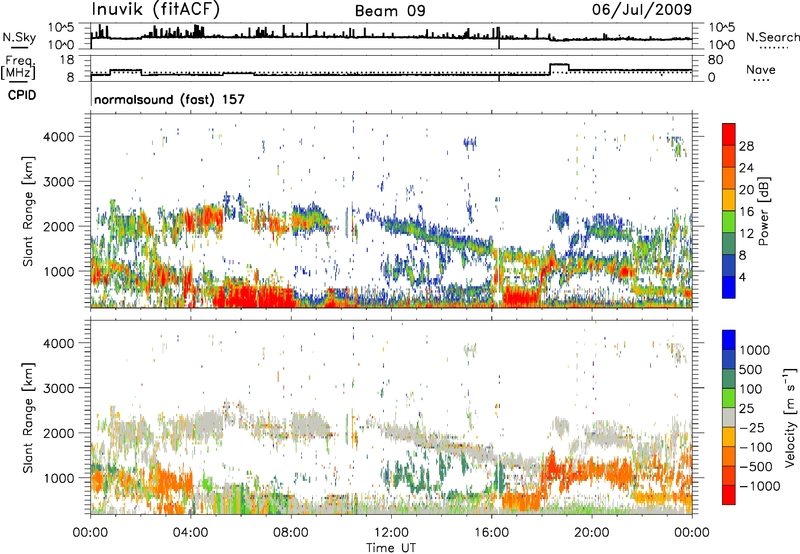Screen dimensions: 800x554
Task: Click the gray segment of the velocity colorbar
Action: point(729,418)
